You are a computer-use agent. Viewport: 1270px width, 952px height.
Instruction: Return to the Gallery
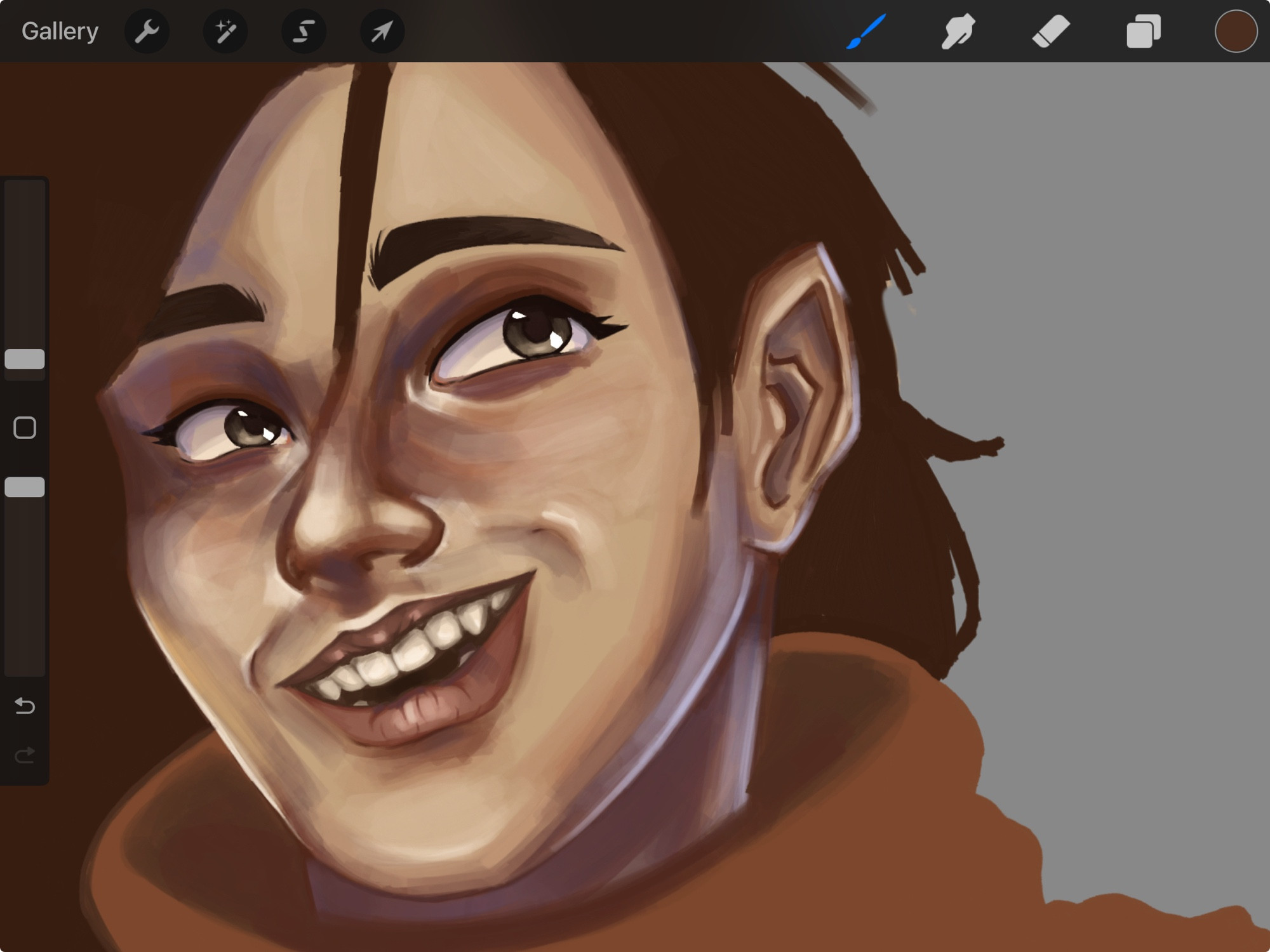[60, 31]
